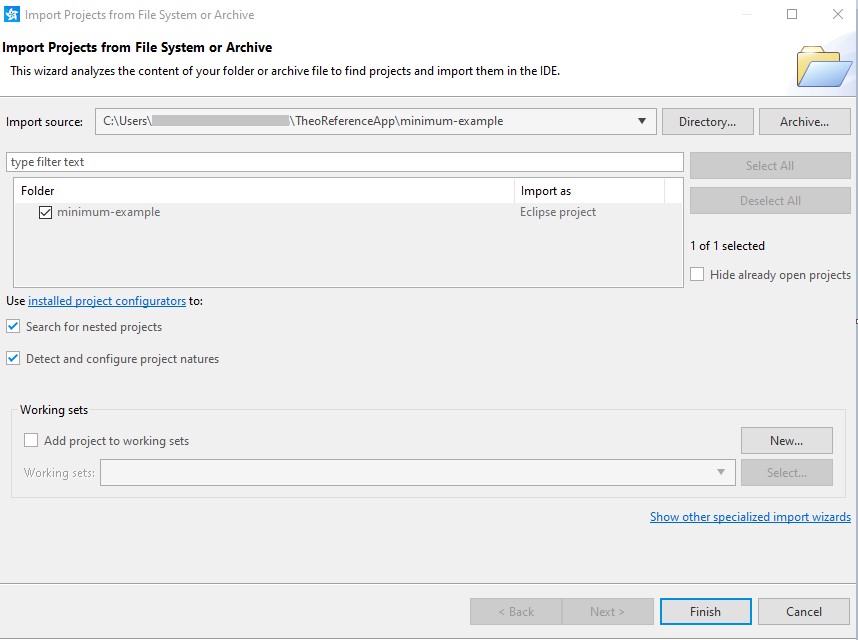The image size is (858, 640).
Task: Click the Import as column header
Action: click(x=588, y=191)
